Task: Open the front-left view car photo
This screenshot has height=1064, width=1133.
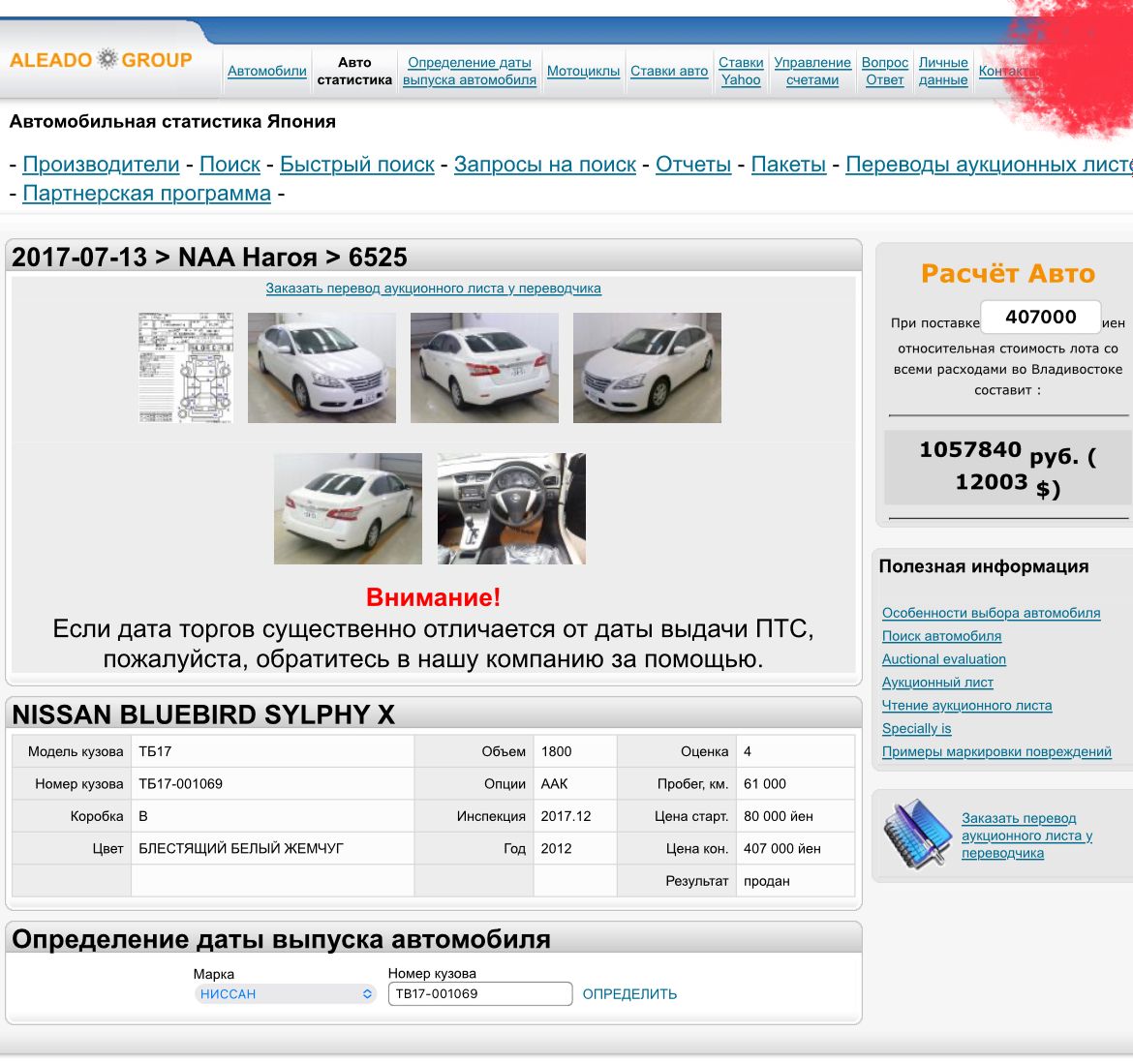Action: (322, 368)
